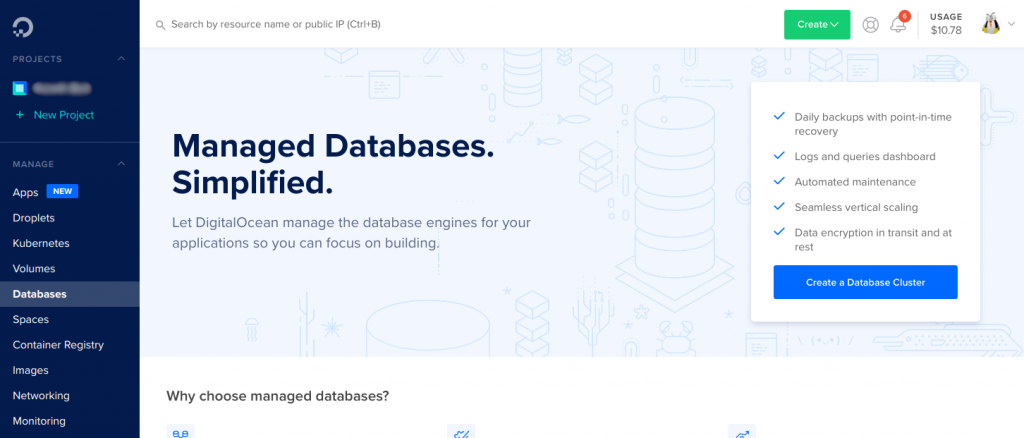Select Spaces in the sidebar
The height and width of the screenshot is (438, 1024).
(x=31, y=320)
